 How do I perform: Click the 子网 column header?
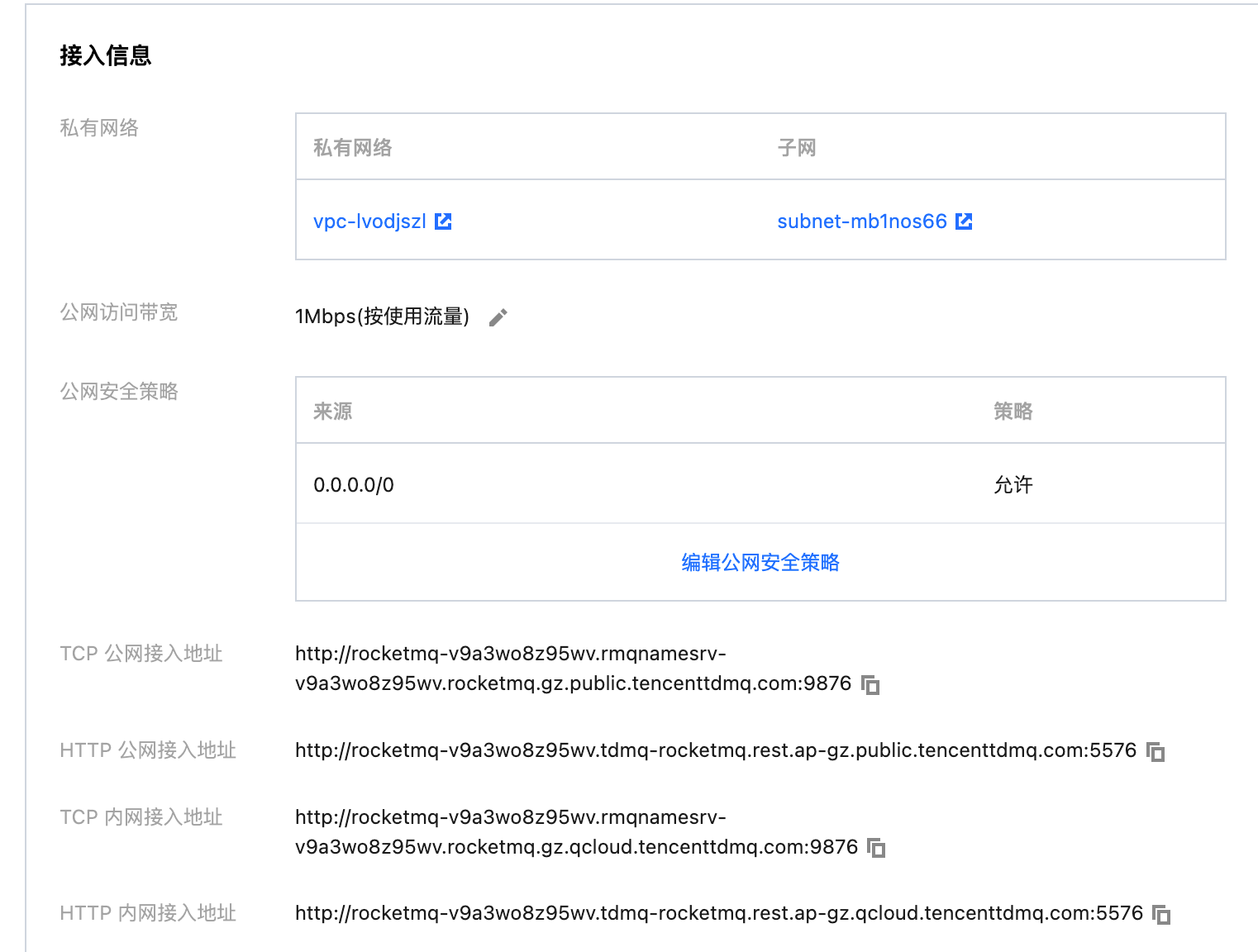pos(796,148)
